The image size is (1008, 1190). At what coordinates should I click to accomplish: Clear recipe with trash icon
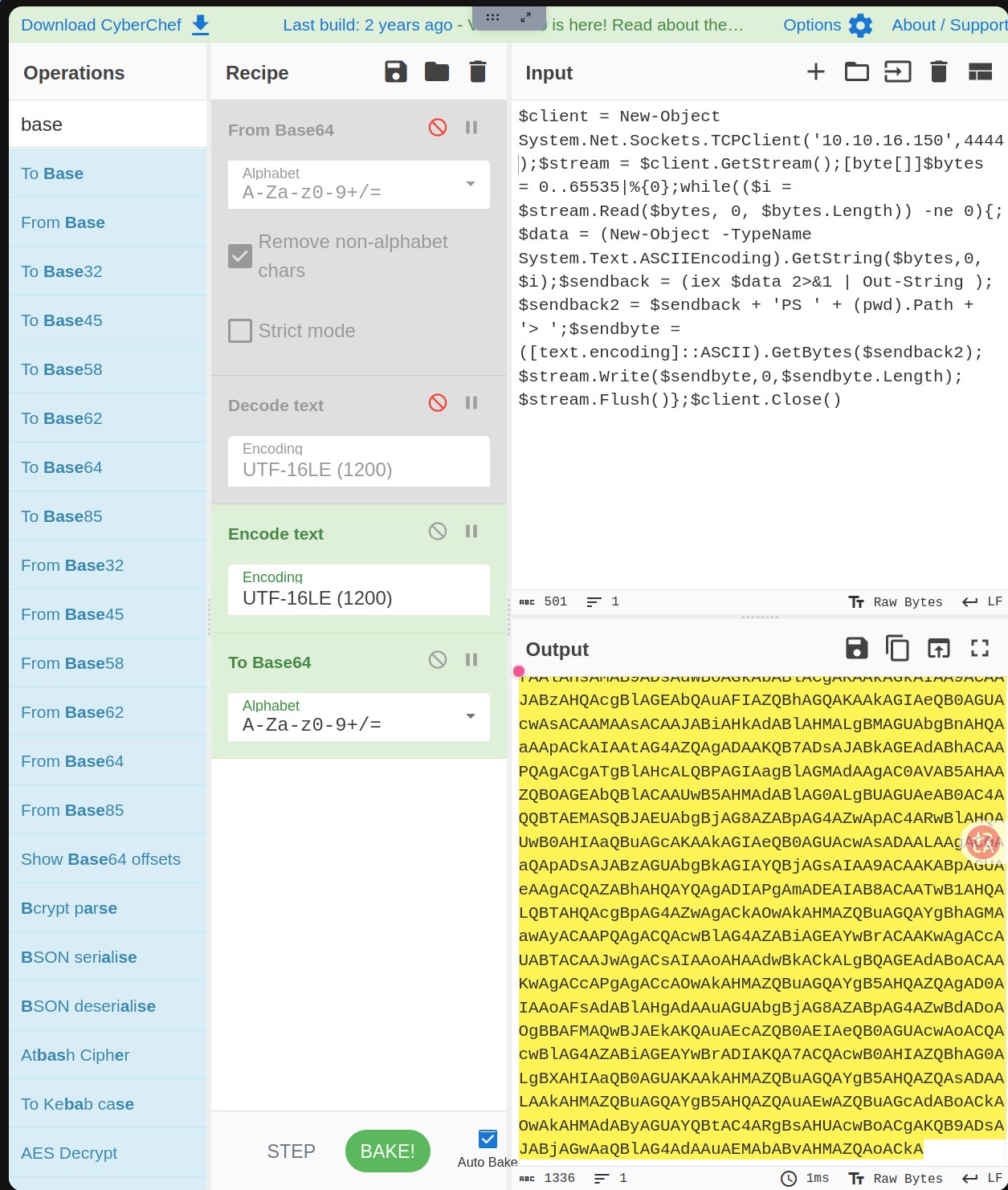[478, 72]
